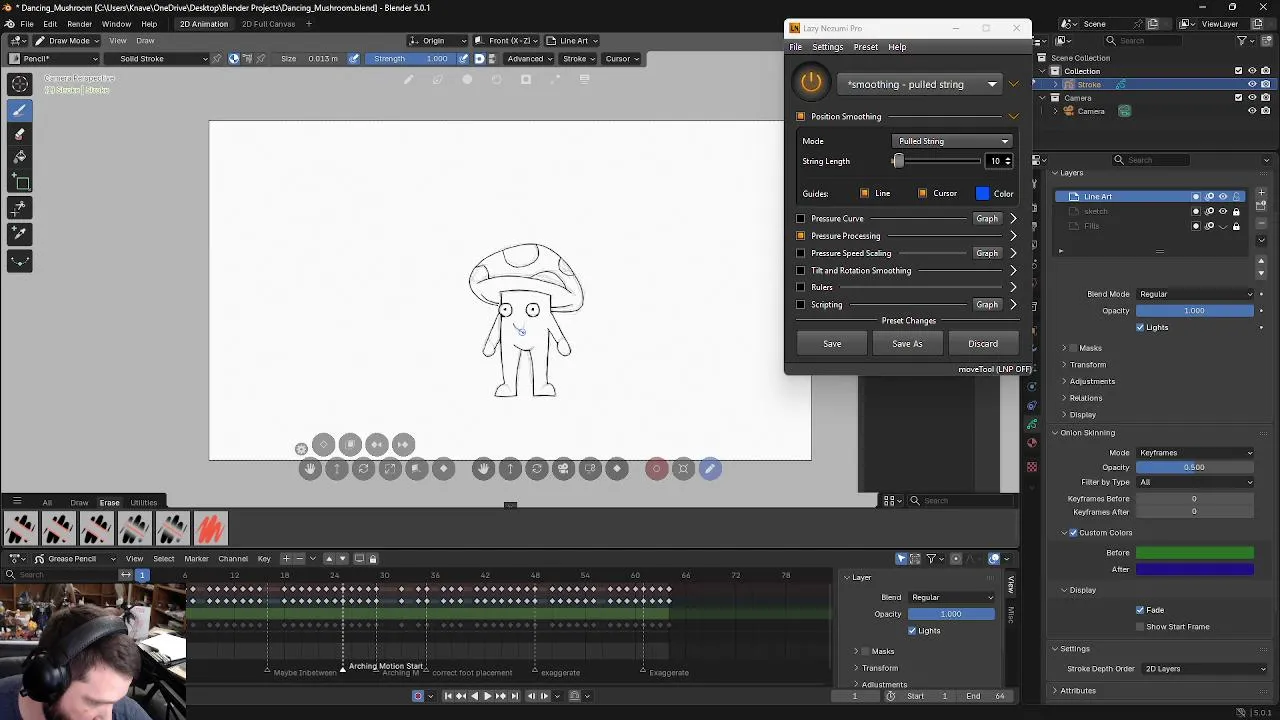Uncheck Lights in layer properties
This screenshot has height=720, width=1280.
click(1140, 327)
